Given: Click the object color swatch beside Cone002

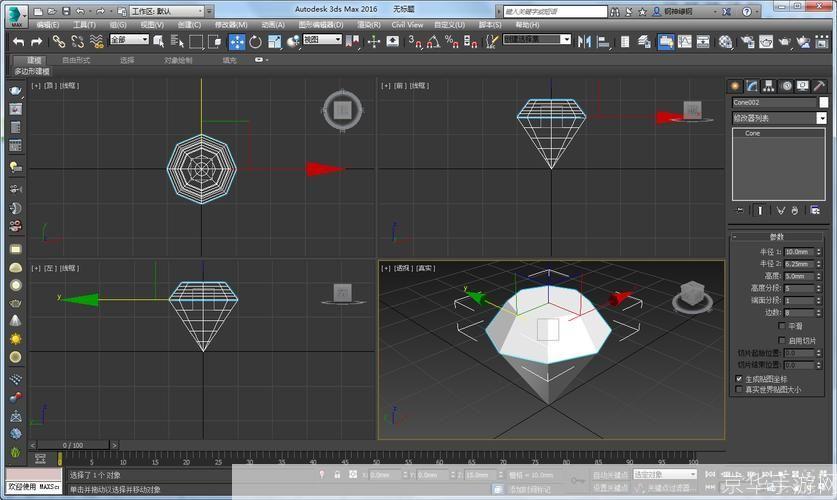Looking at the screenshot, I should (824, 102).
